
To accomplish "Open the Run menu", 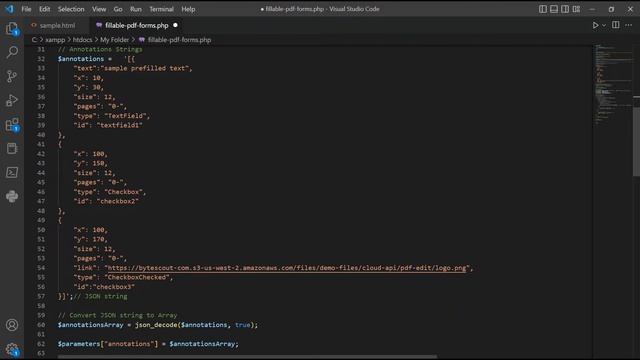I will tap(136, 9).
